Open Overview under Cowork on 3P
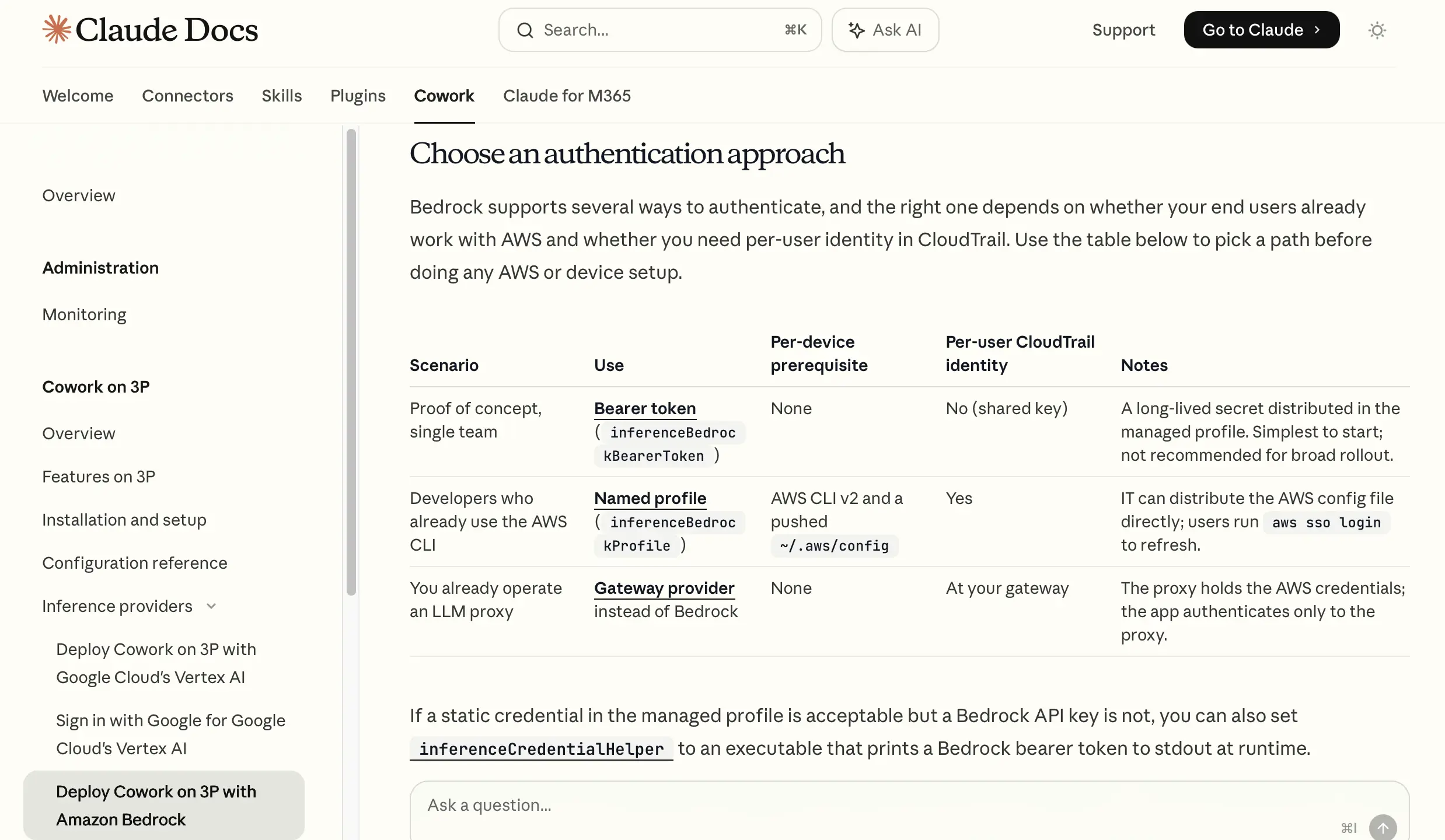 coord(79,433)
